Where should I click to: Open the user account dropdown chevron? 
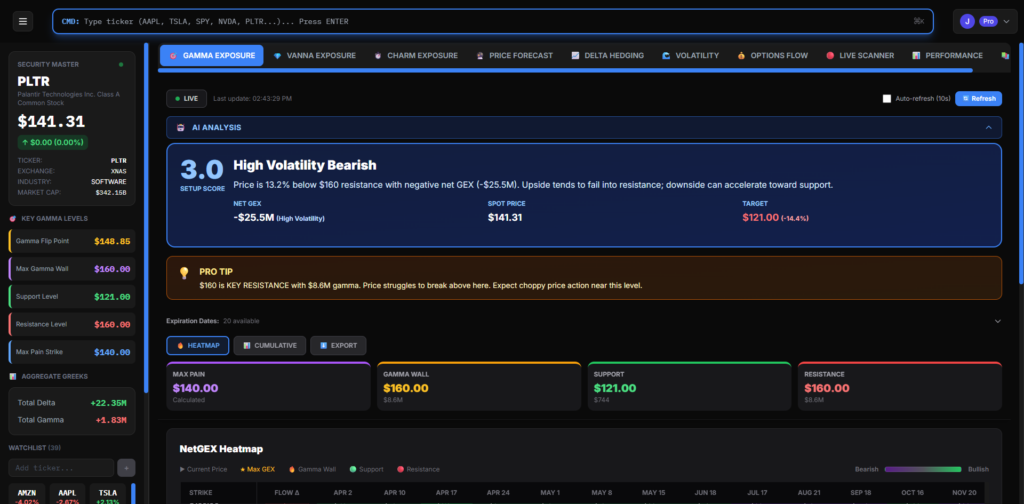tap(1006, 22)
